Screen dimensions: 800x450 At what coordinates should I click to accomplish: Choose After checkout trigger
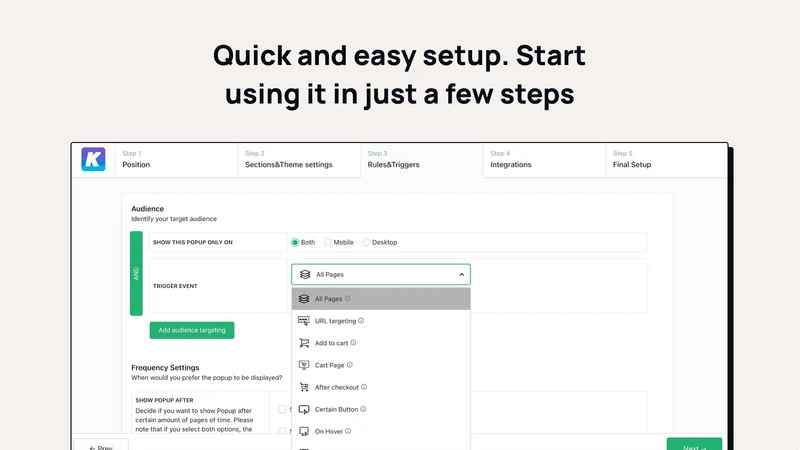pos(381,387)
